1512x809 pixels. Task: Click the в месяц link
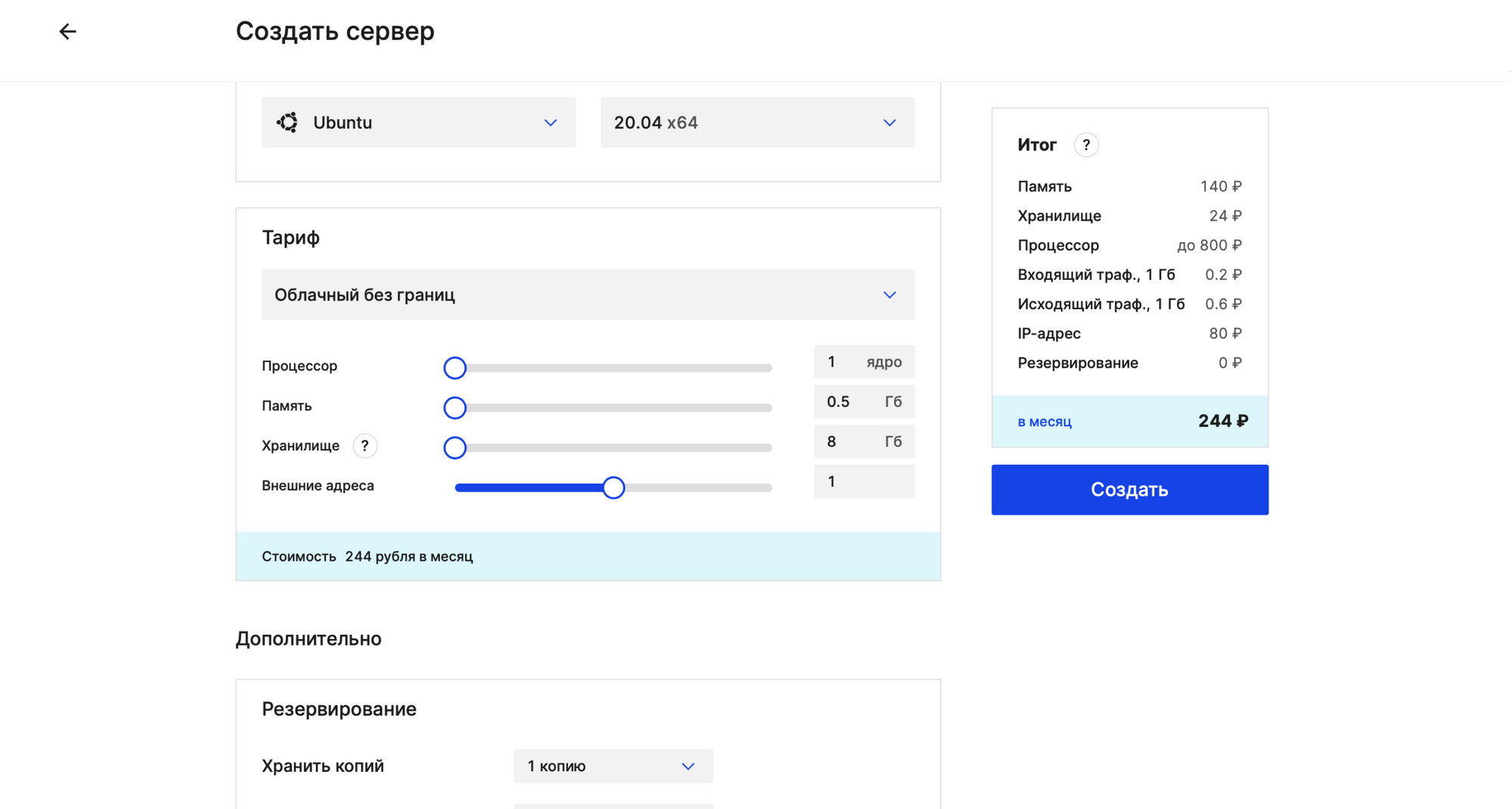pyautogui.click(x=1044, y=422)
